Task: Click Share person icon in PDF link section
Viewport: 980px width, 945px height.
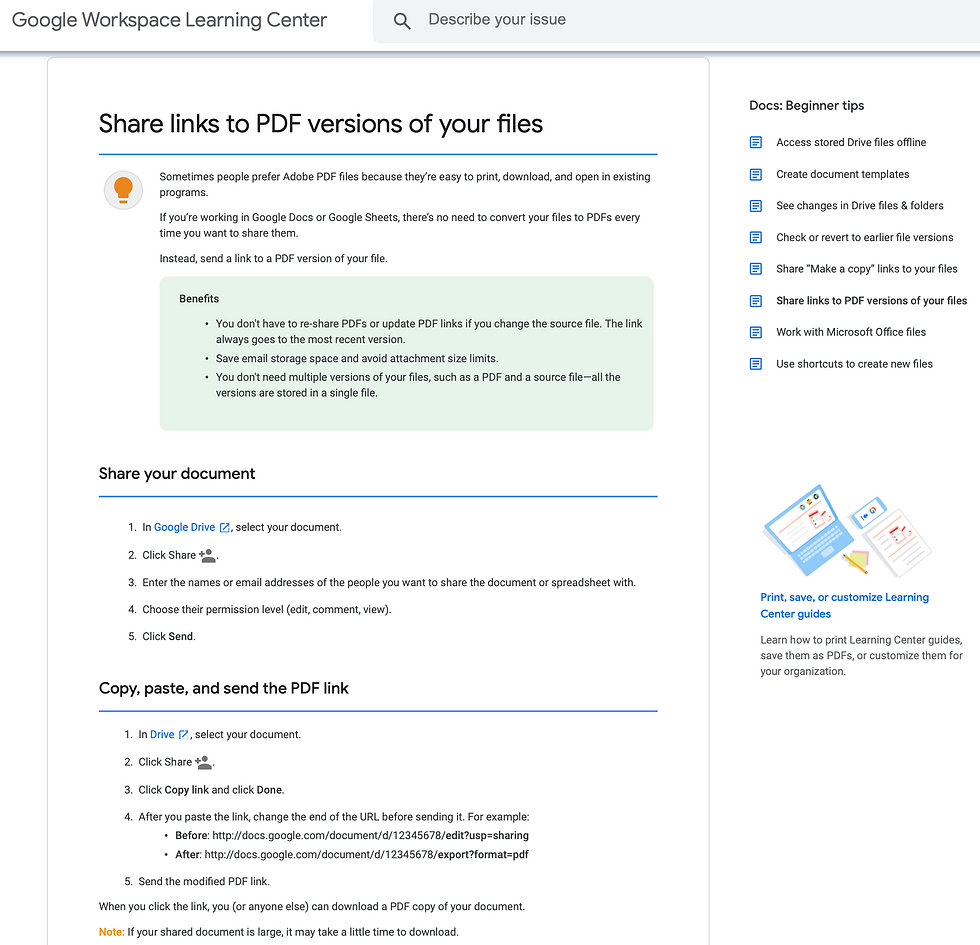Action: click(x=203, y=762)
